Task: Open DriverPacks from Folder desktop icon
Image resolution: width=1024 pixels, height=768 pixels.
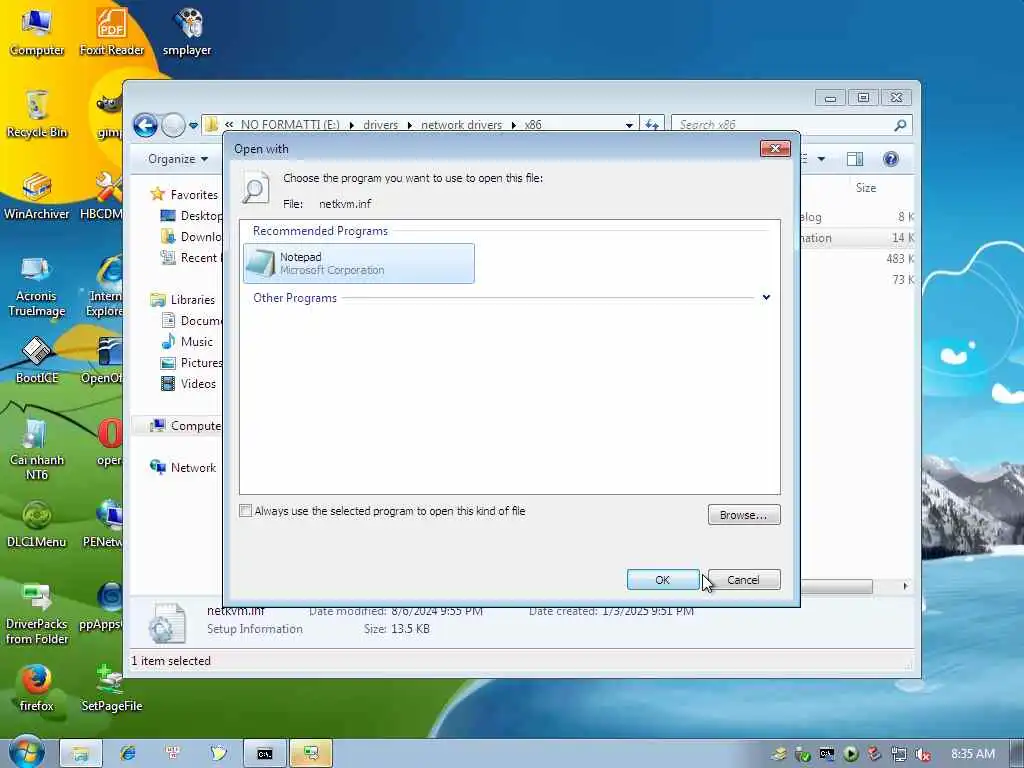Action: click(x=37, y=614)
